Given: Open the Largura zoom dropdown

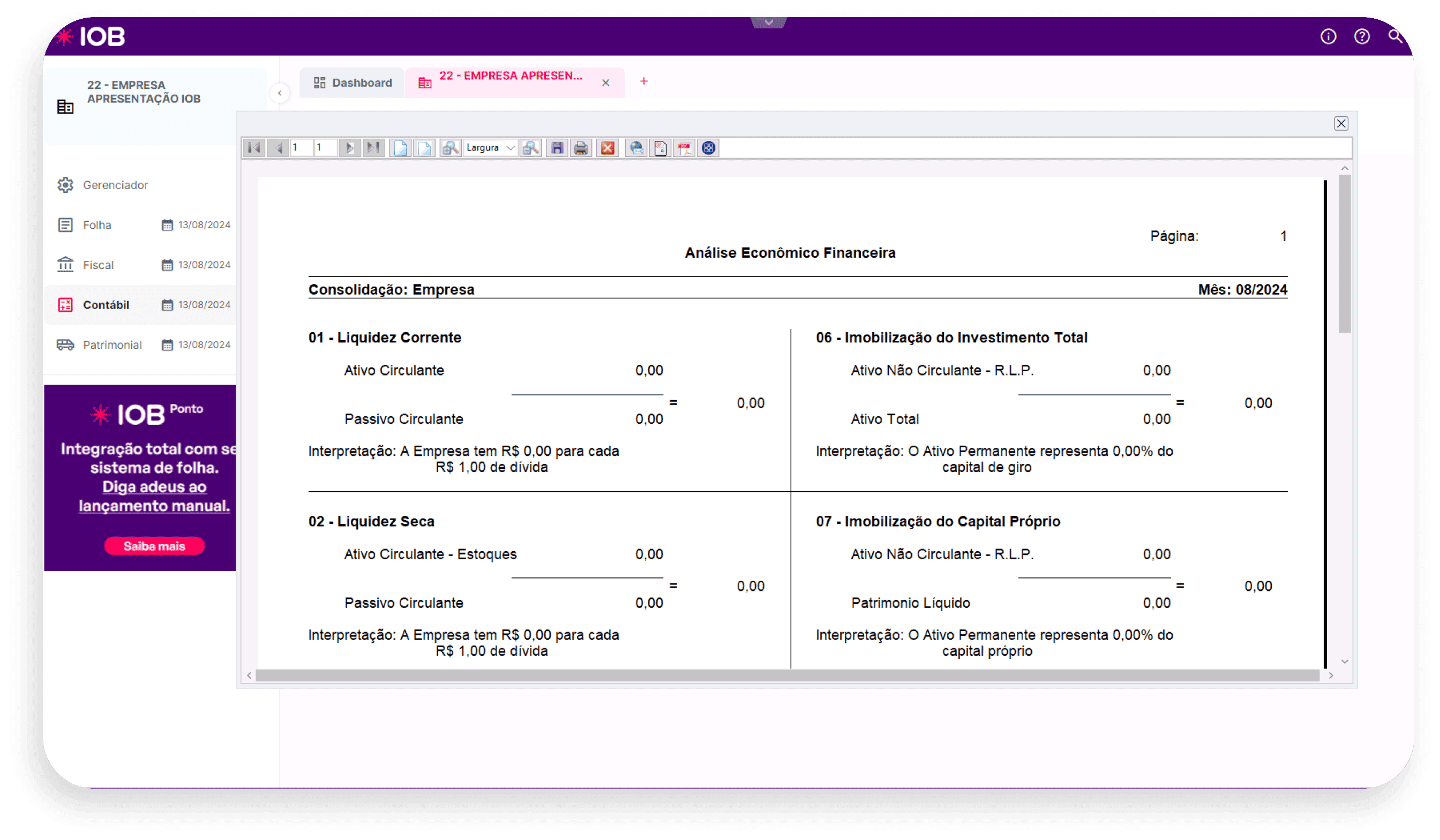Looking at the screenshot, I should pos(511,147).
